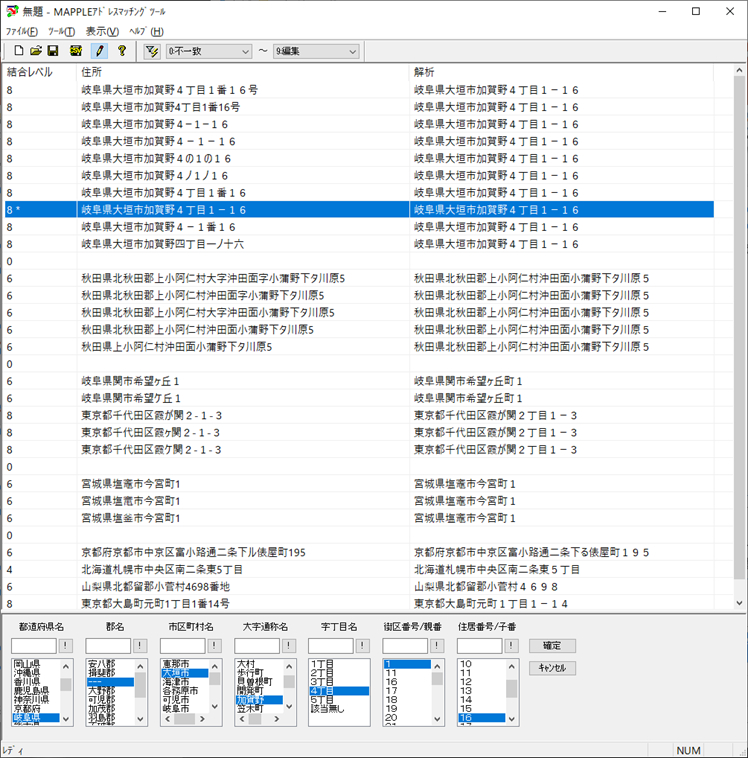Click the 確定 confirm button

coord(552,646)
